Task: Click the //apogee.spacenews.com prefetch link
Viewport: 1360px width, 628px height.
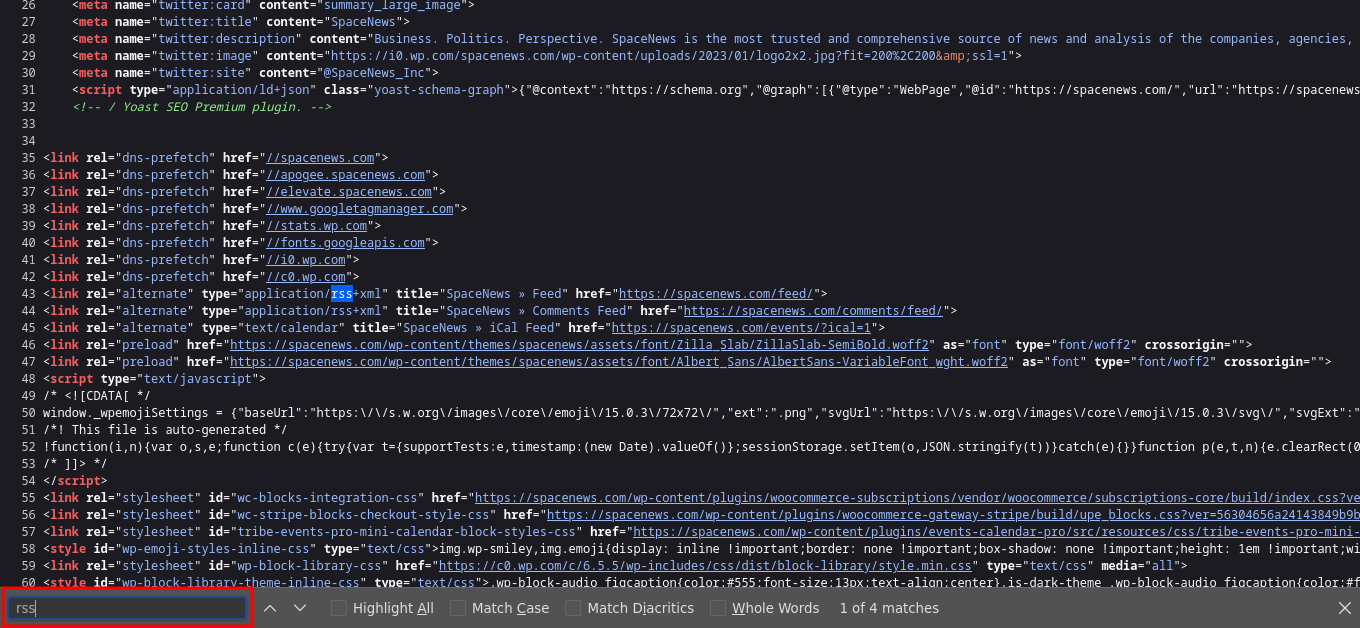Action: coord(345,175)
